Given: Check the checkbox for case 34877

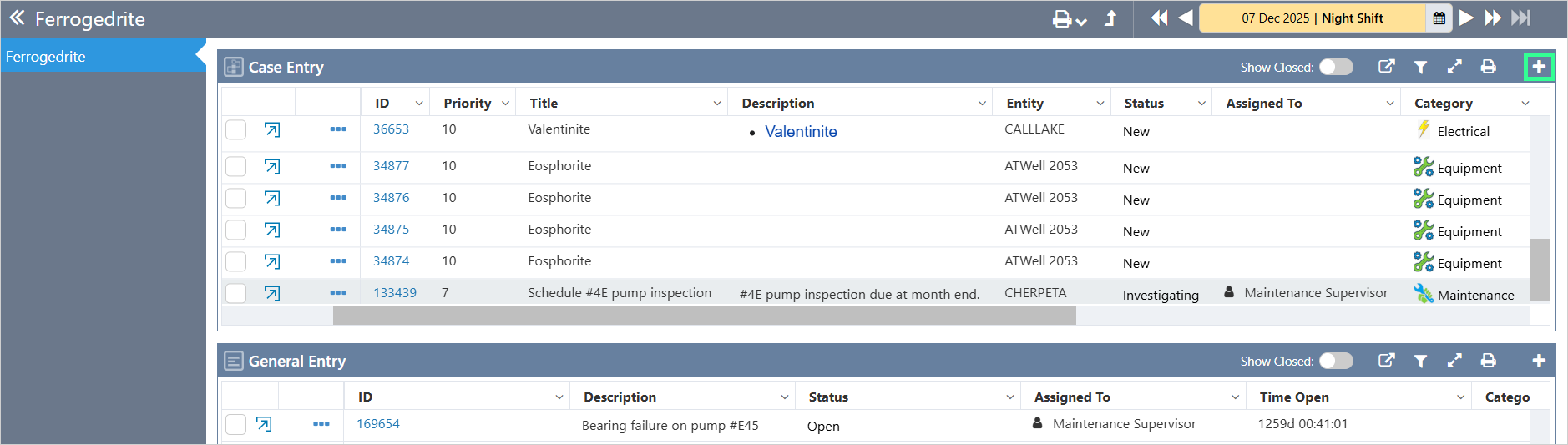Looking at the screenshot, I should point(236,166).
